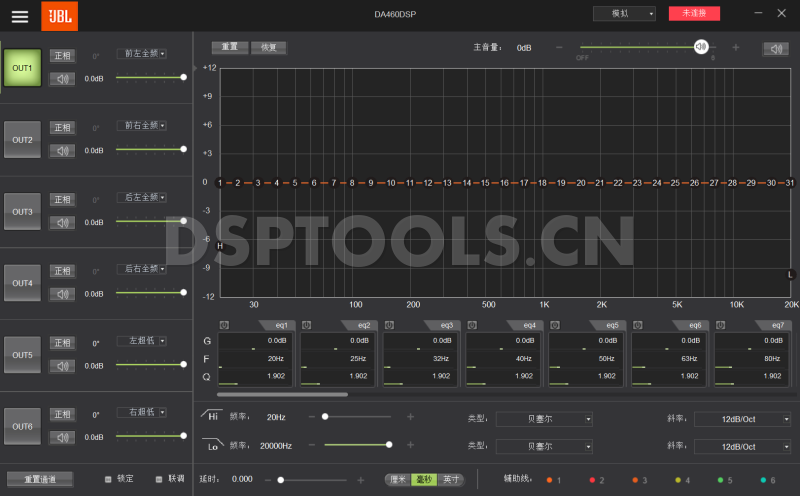This screenshot has height=496, width=800.
Task: Enable the 联调 link checkbox
Action: click(x=159, y=479)
